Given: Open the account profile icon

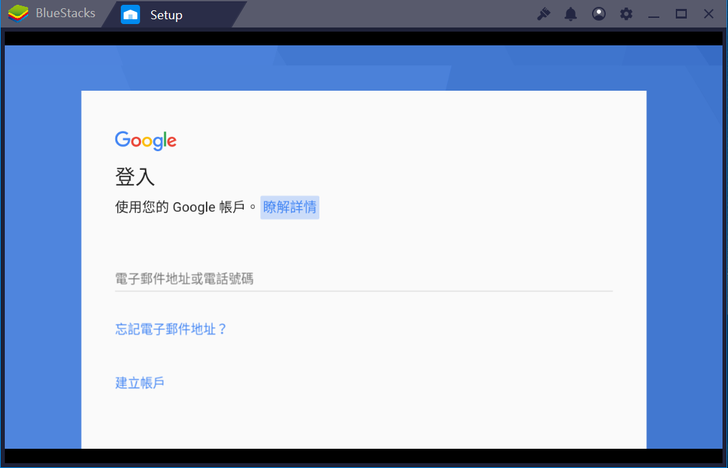Looking at the screenshot, I should tap(598, 14).
